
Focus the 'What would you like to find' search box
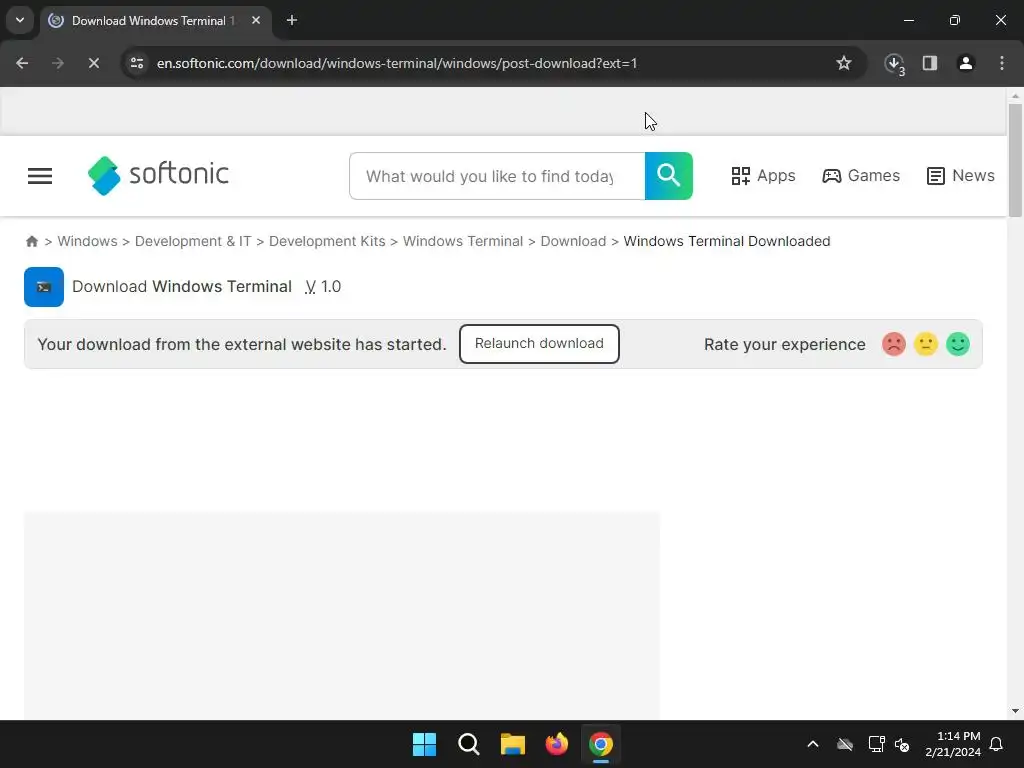pos(497,176)
